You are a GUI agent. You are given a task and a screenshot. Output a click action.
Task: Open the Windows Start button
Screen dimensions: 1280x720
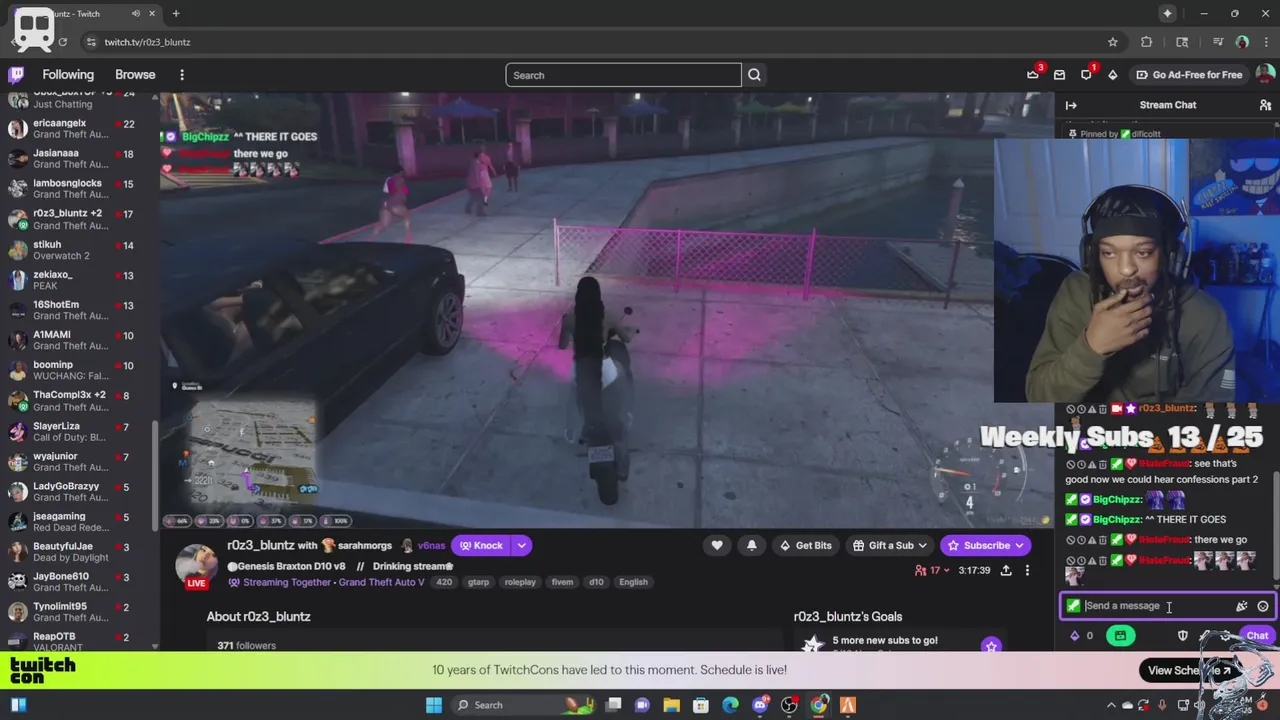(434, 705)
